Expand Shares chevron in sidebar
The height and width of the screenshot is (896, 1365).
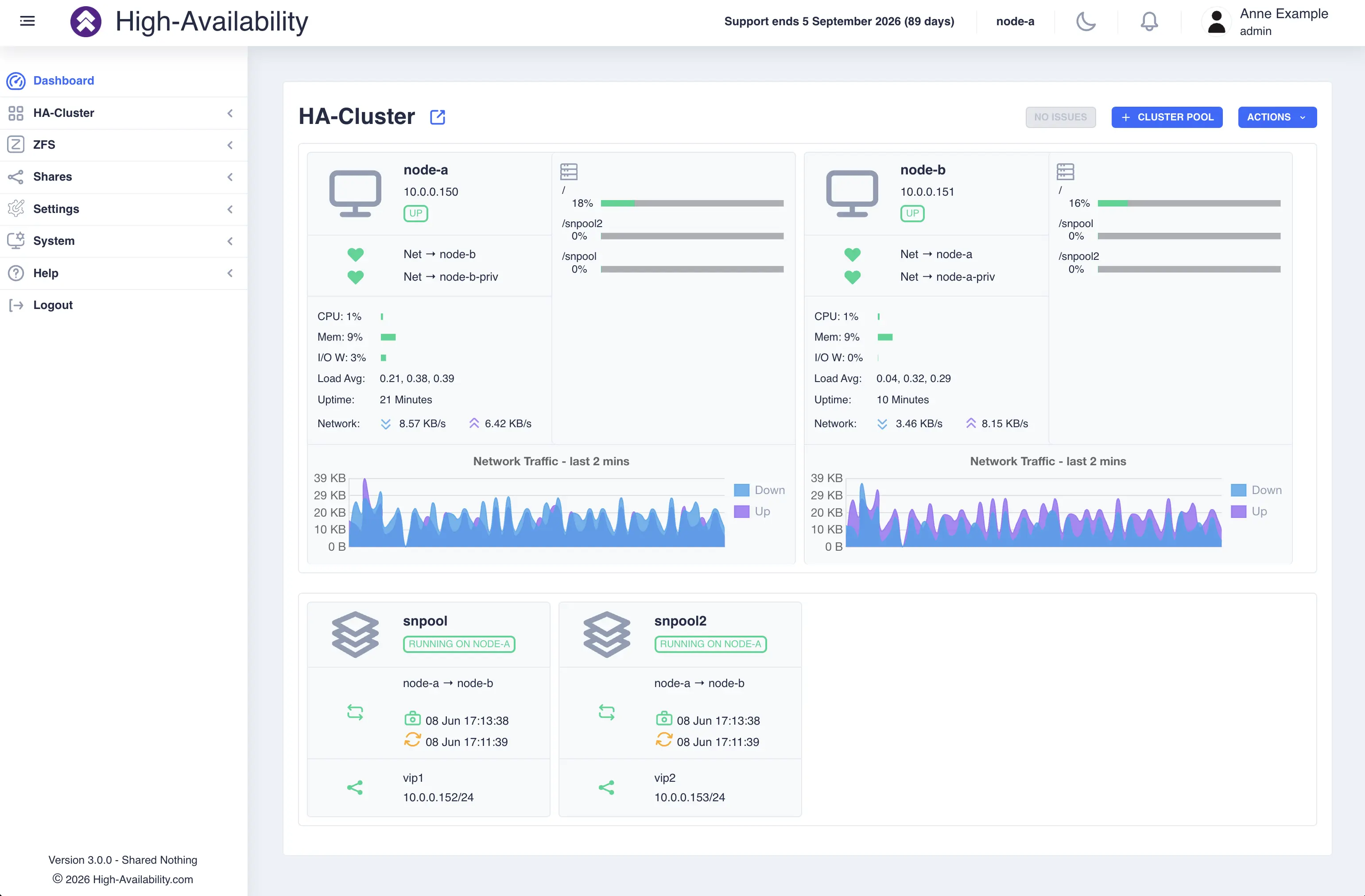(230, 177)
